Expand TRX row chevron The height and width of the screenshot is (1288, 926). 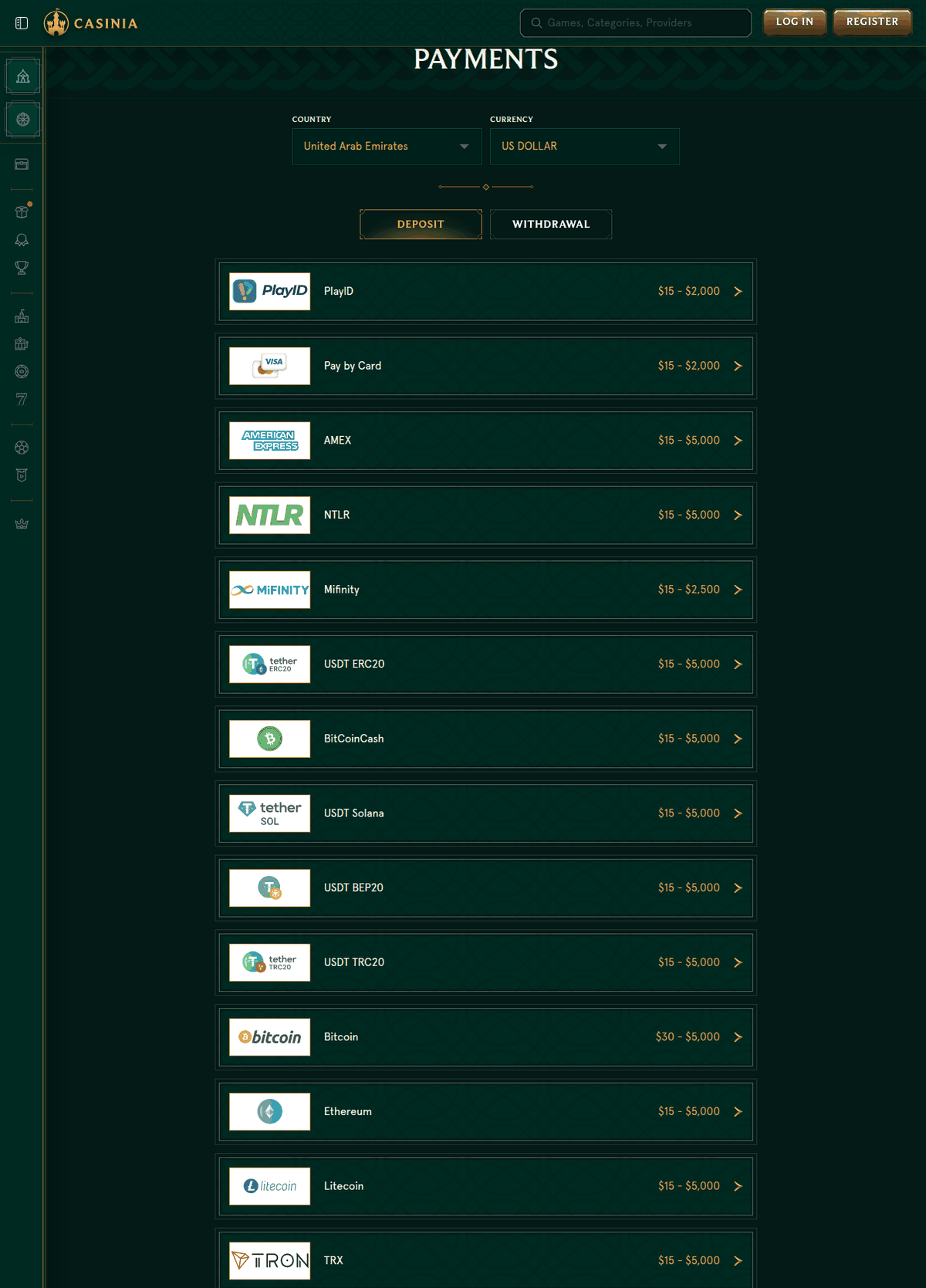[x=738, y=1261]
